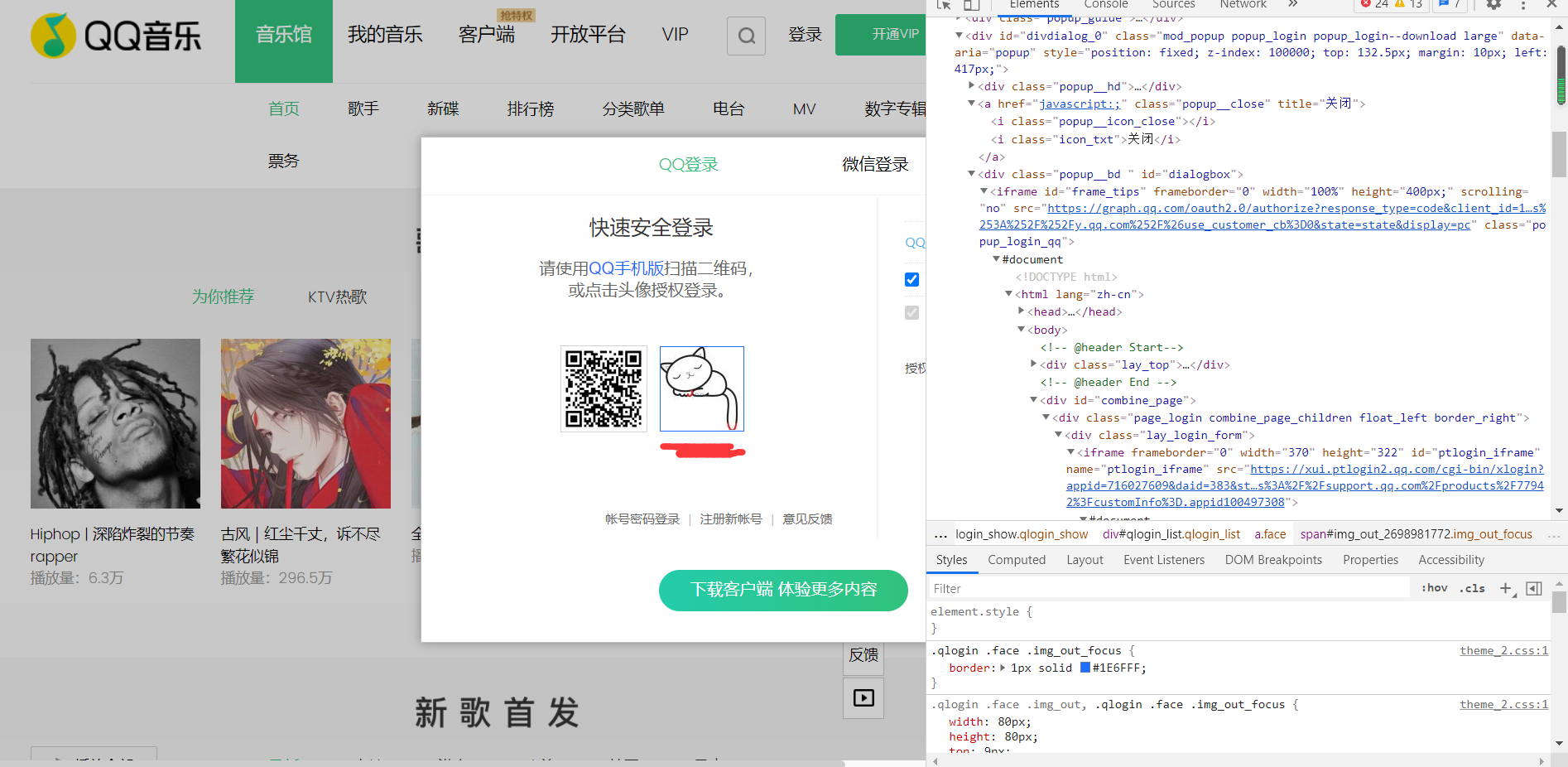Open 我的音乐 in the top navigation
Screen dimensions: 1568x767
(x=385, y=35)
